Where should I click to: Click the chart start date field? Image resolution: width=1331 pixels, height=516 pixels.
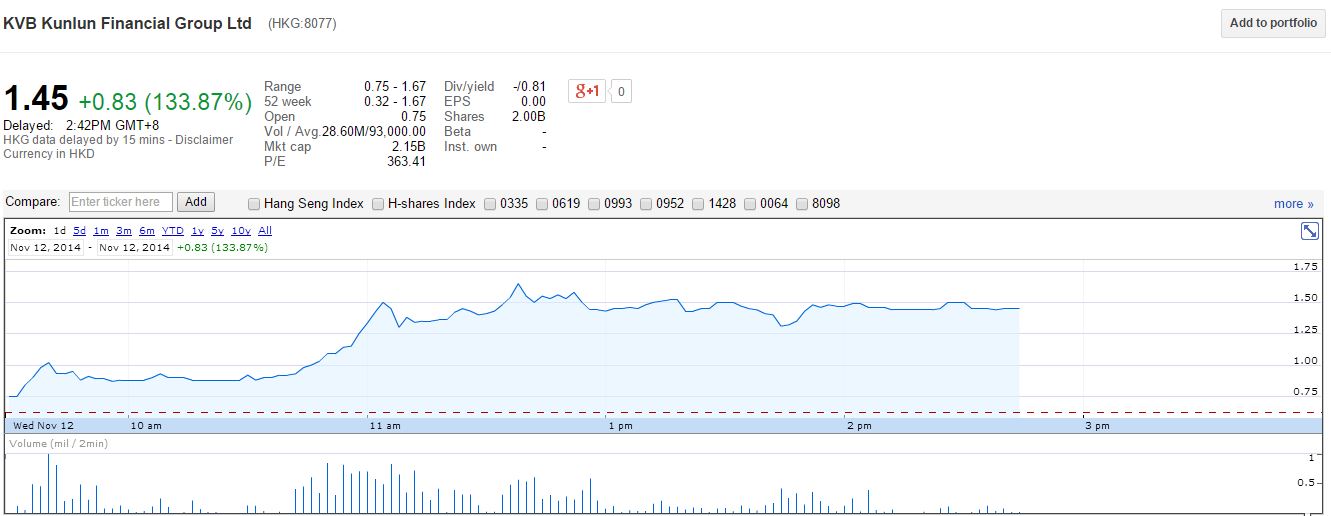(x=47, y=247)
